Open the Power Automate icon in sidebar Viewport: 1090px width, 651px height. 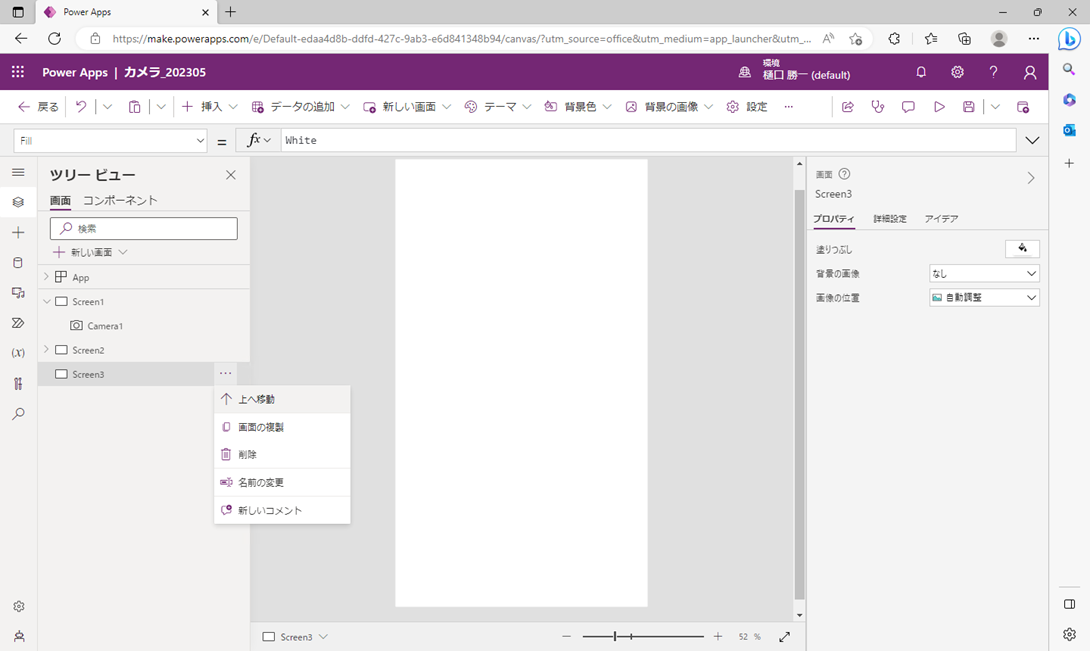click(18, 323)
